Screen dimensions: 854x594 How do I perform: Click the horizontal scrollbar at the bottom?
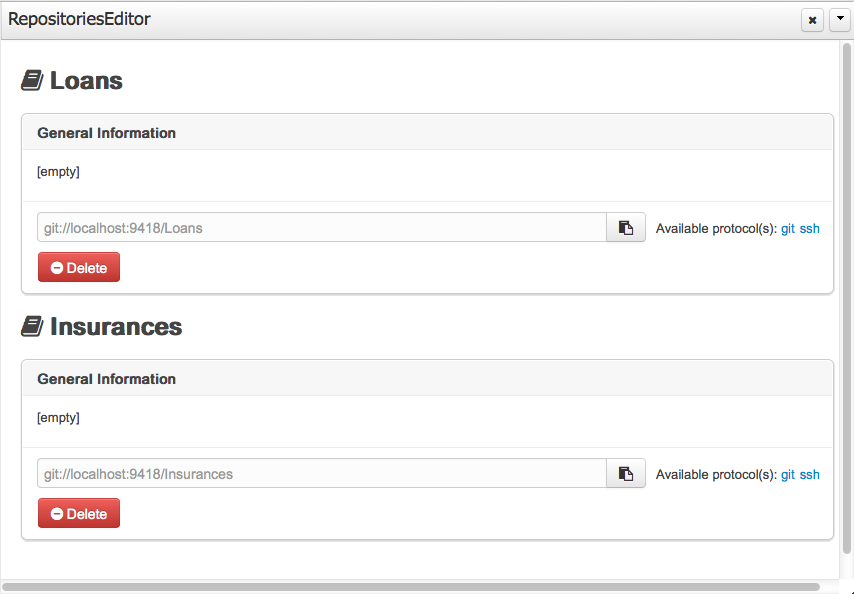click(x=410, y=587)
